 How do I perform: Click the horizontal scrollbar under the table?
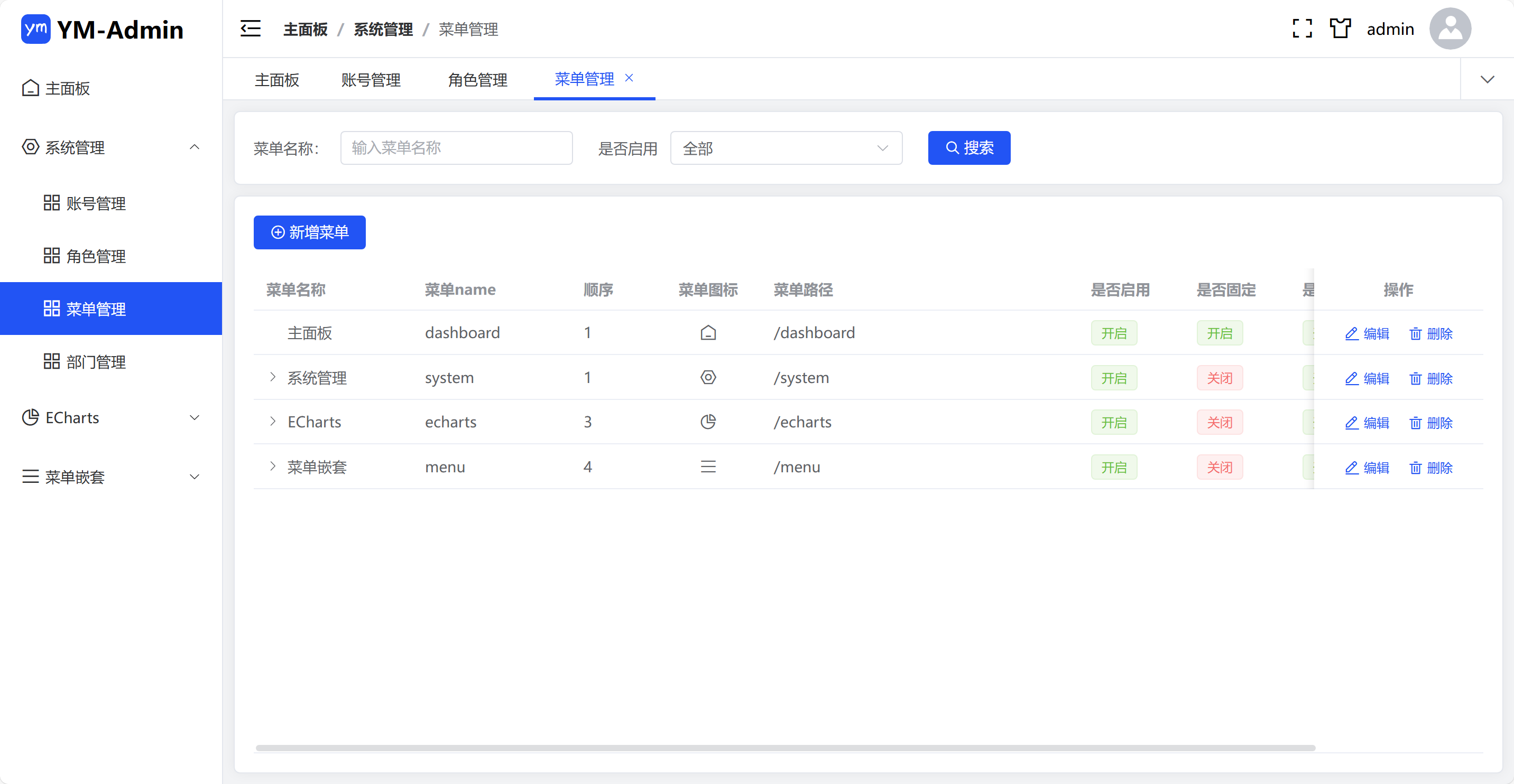(784, 748)
